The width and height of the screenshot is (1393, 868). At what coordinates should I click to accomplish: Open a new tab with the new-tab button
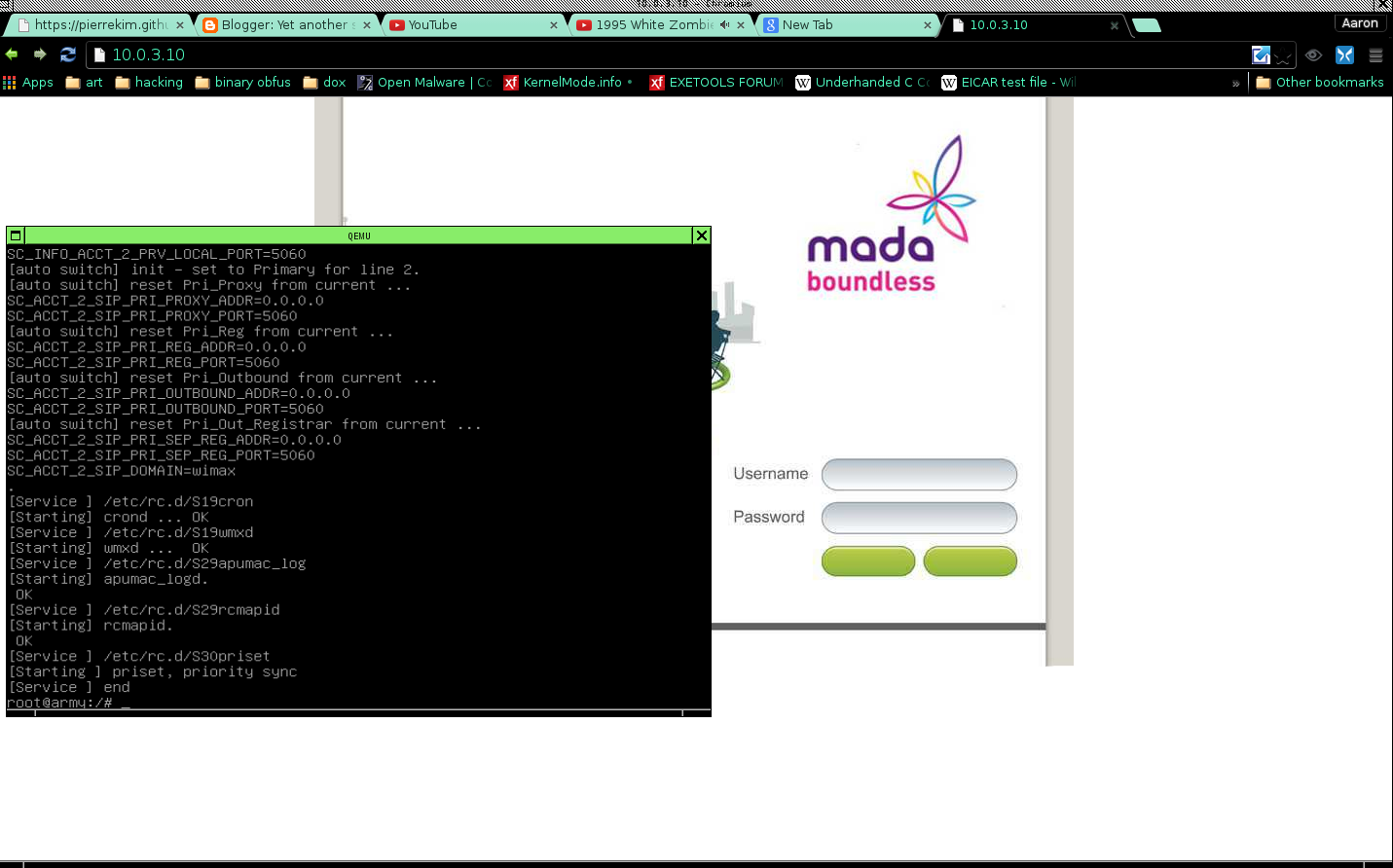(1147, 25)
